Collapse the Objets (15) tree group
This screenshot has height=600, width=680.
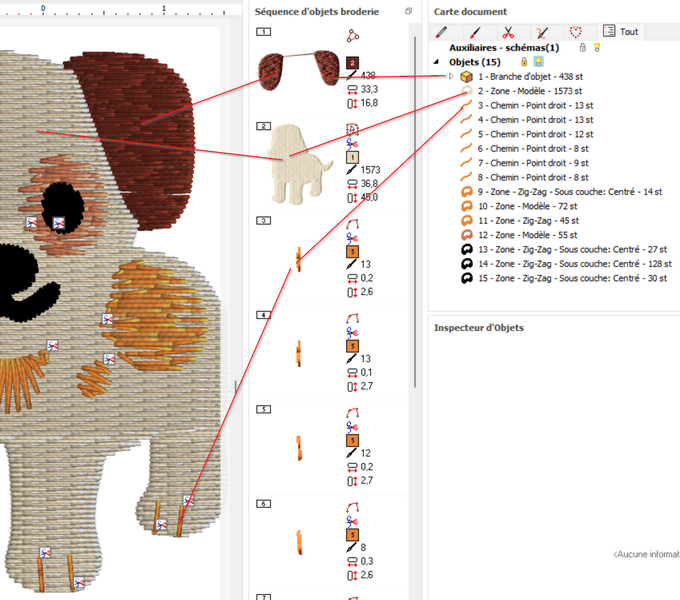(x=436, y=62)
